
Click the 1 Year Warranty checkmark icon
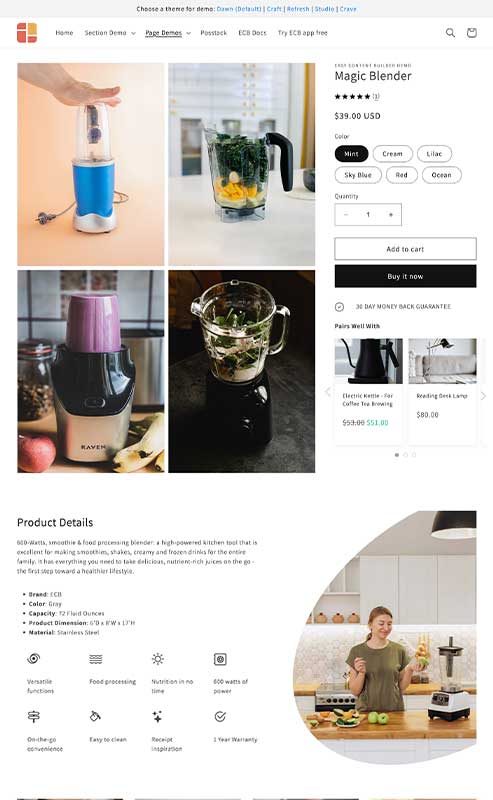220,716
